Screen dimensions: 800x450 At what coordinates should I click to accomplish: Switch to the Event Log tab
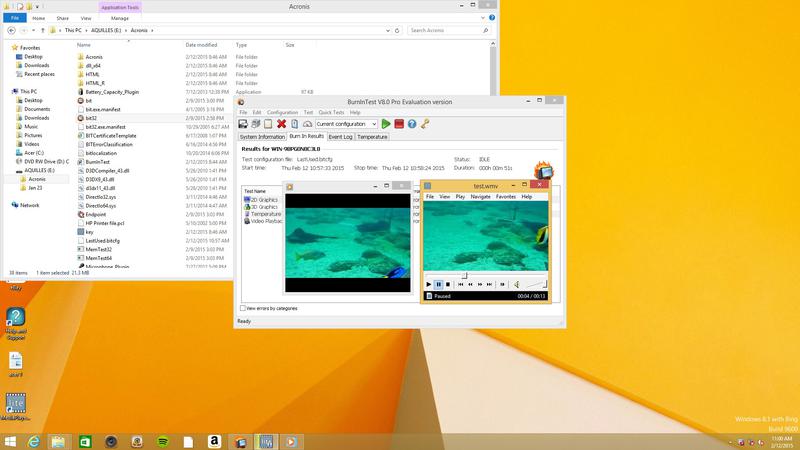pos(340,137)
